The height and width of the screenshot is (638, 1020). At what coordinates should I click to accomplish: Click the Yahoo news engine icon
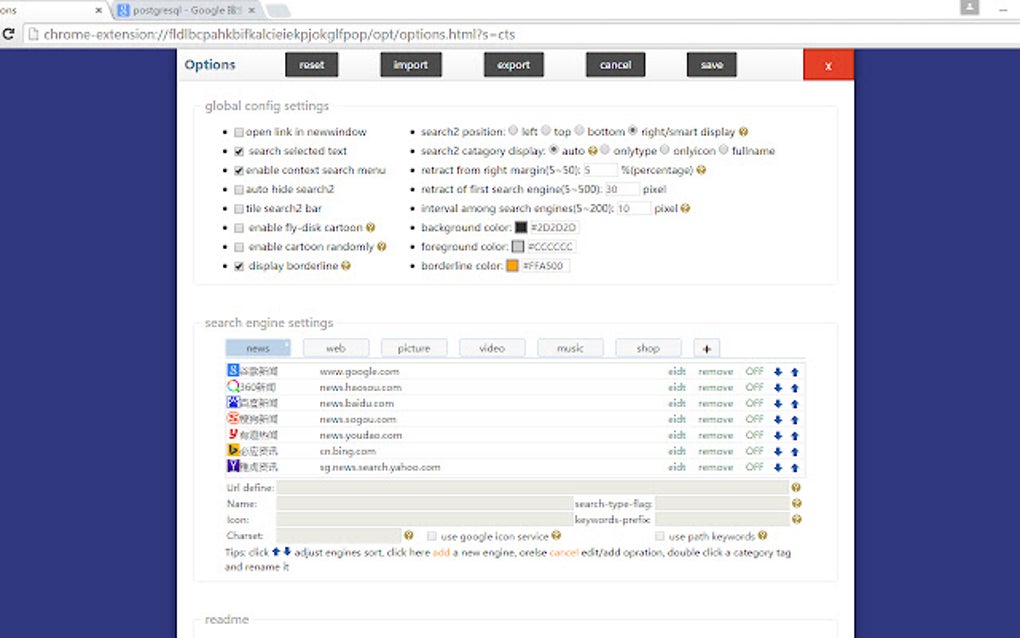tap(231, 467)
